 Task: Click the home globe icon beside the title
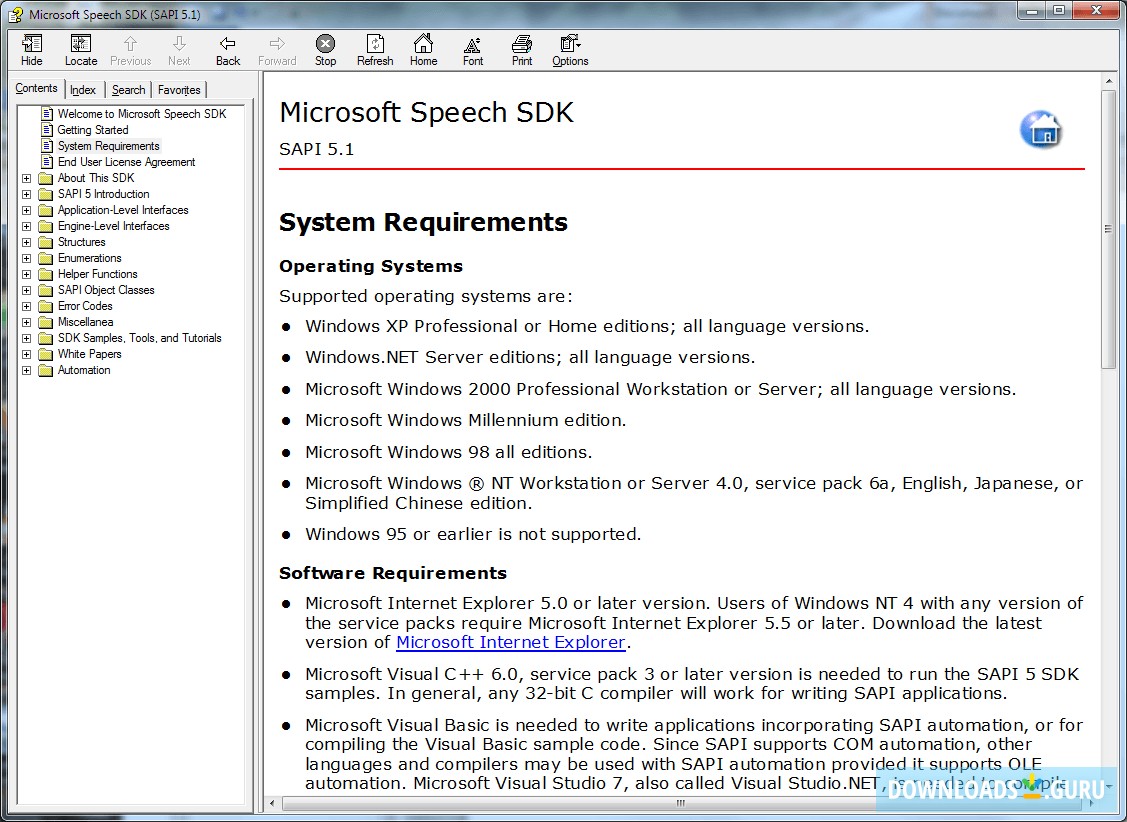coord(1041,130)
